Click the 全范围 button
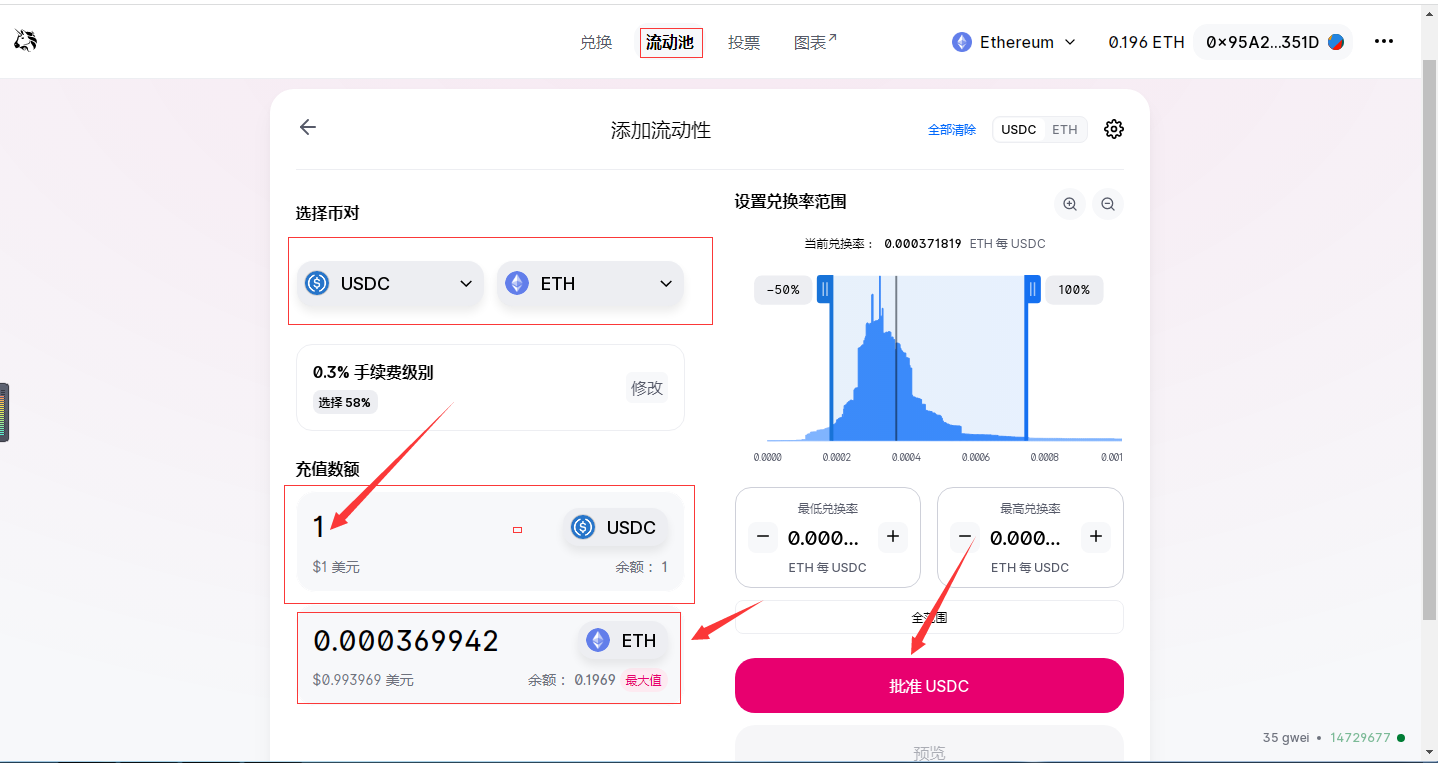The width and height of the screenshot is (1438, 763). click(x=929, y=617)
